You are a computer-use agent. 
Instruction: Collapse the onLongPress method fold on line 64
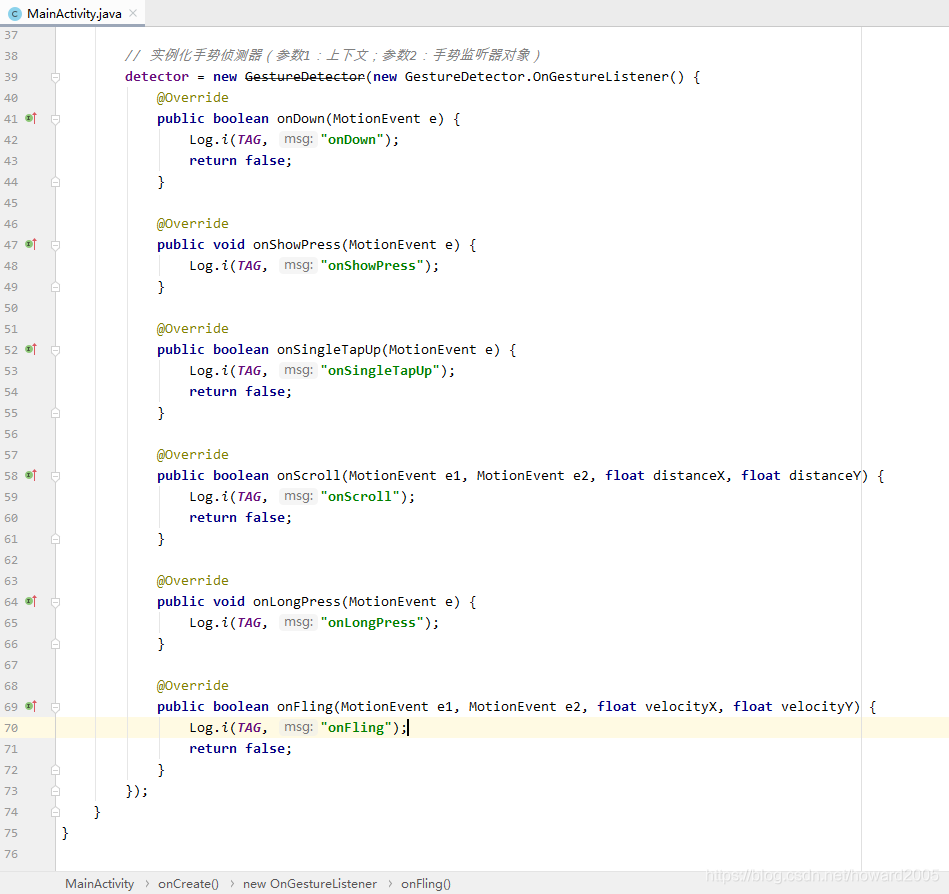[x=55, y=602]
